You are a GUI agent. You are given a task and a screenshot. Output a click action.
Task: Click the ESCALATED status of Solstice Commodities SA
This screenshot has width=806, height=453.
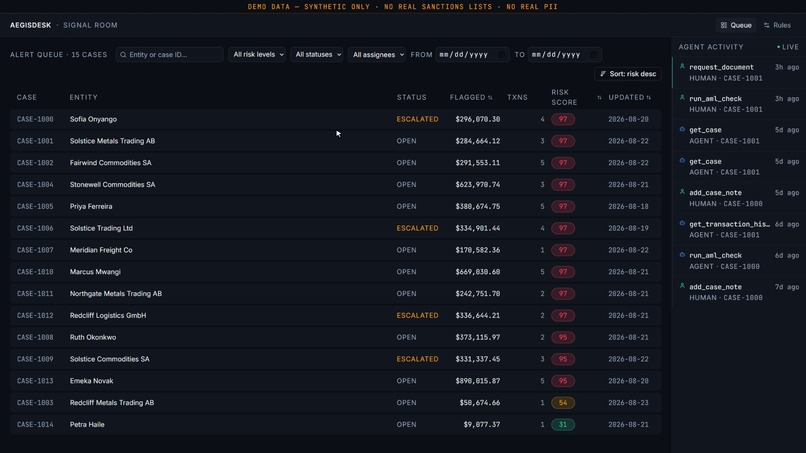point(417,359)
